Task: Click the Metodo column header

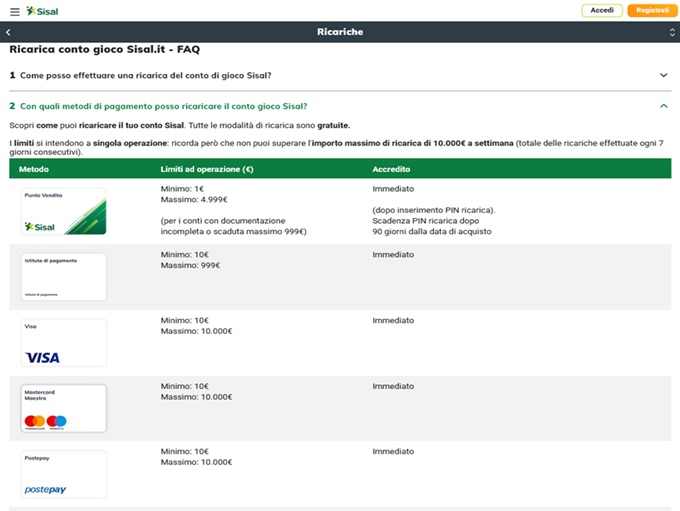Action: pos(33,170)
